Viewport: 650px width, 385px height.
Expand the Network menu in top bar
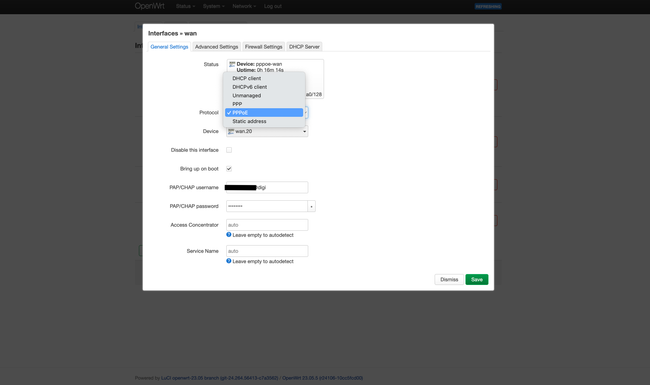pyautogui.click(x=244, y=6)
